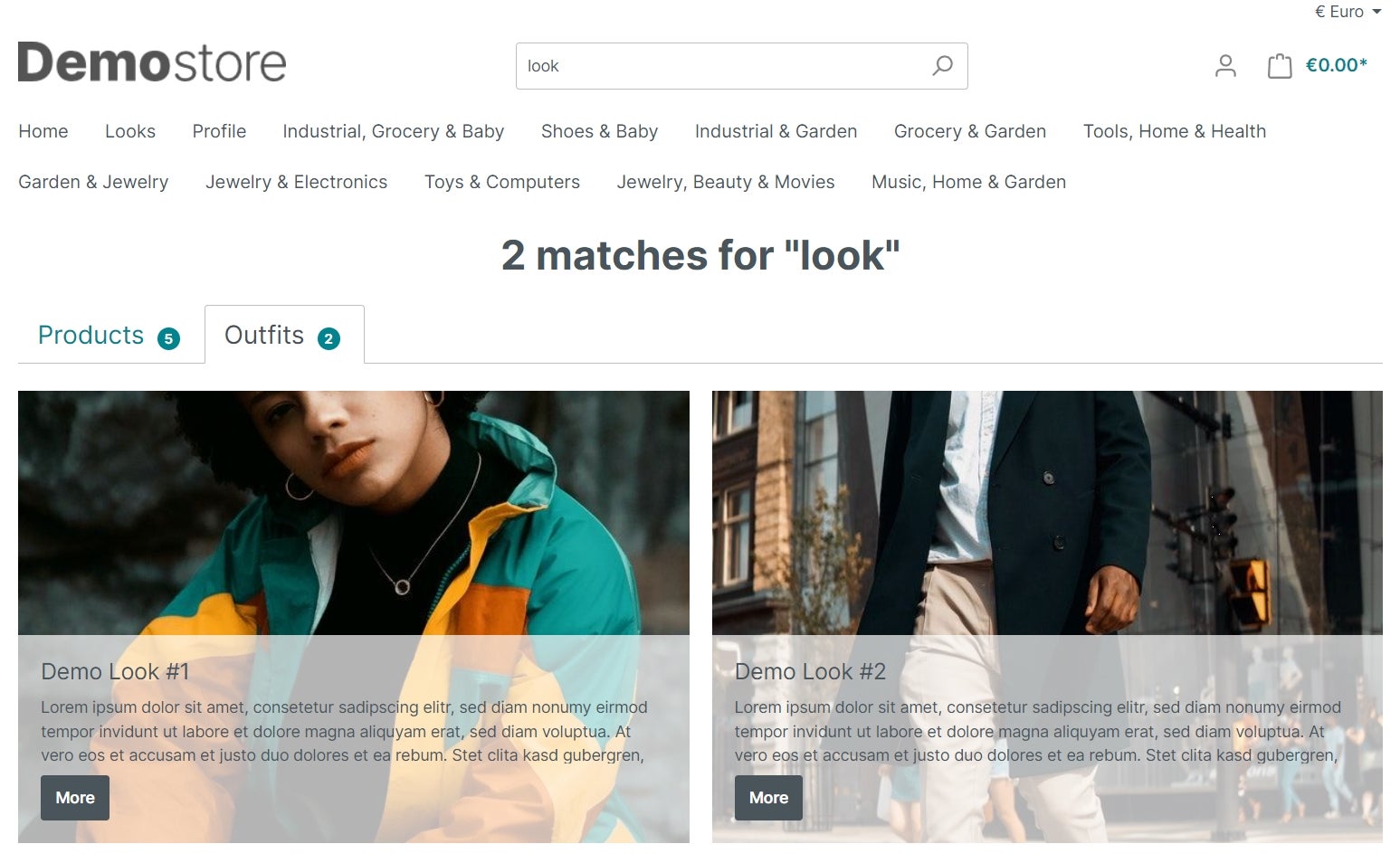1400x863 pixels.
Task: Open Jewelry & Electronics category
Action: [x=296, y=182]
